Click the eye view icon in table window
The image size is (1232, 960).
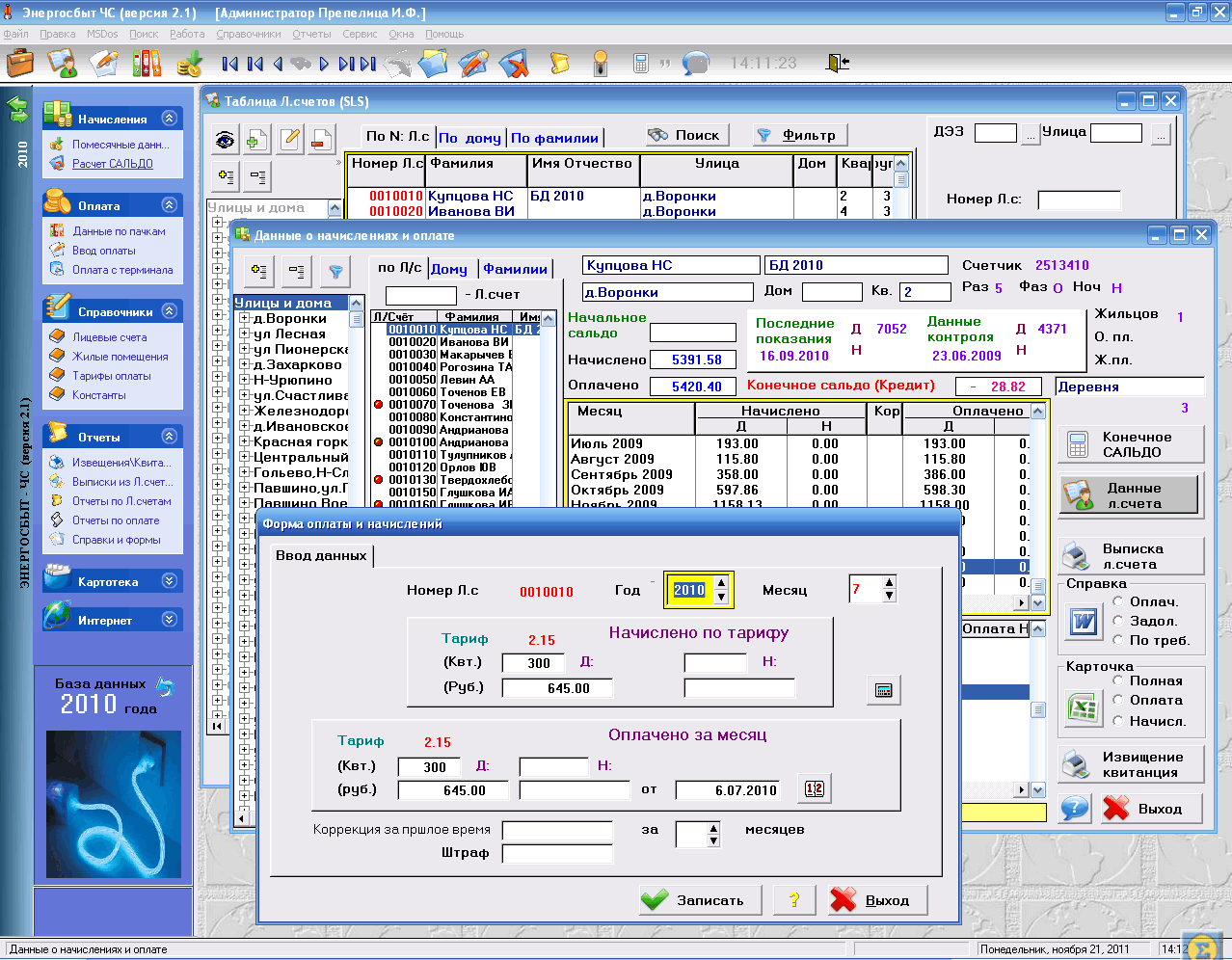coord(226,140)
